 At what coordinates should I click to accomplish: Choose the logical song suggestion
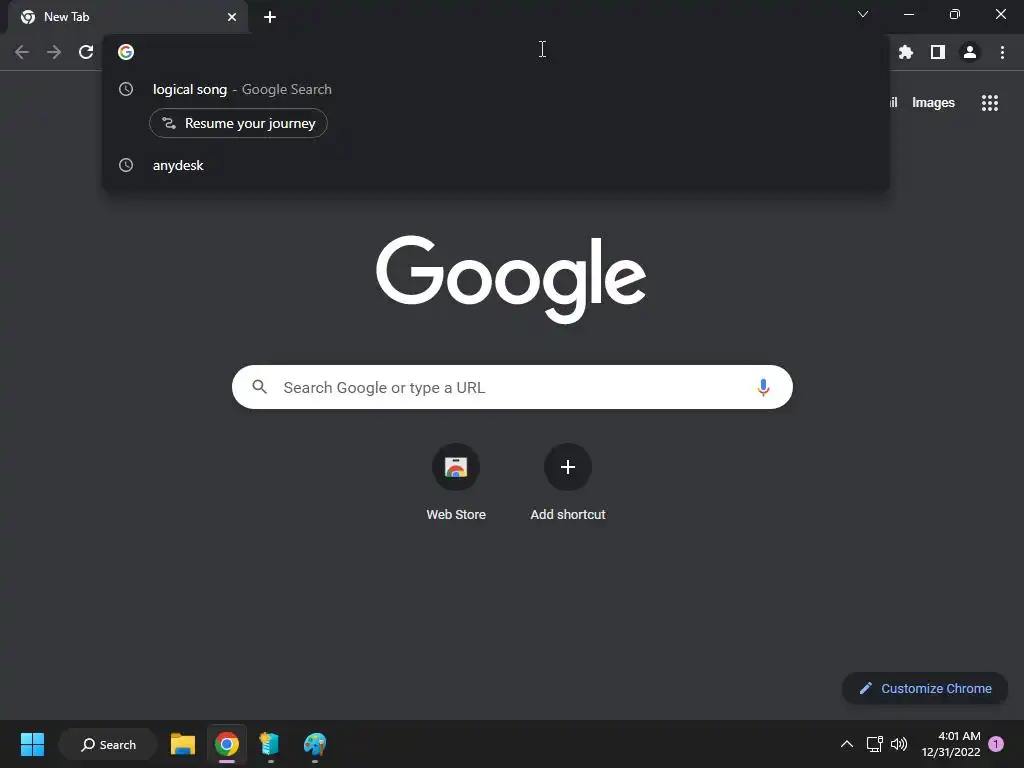tap(496, 89)
